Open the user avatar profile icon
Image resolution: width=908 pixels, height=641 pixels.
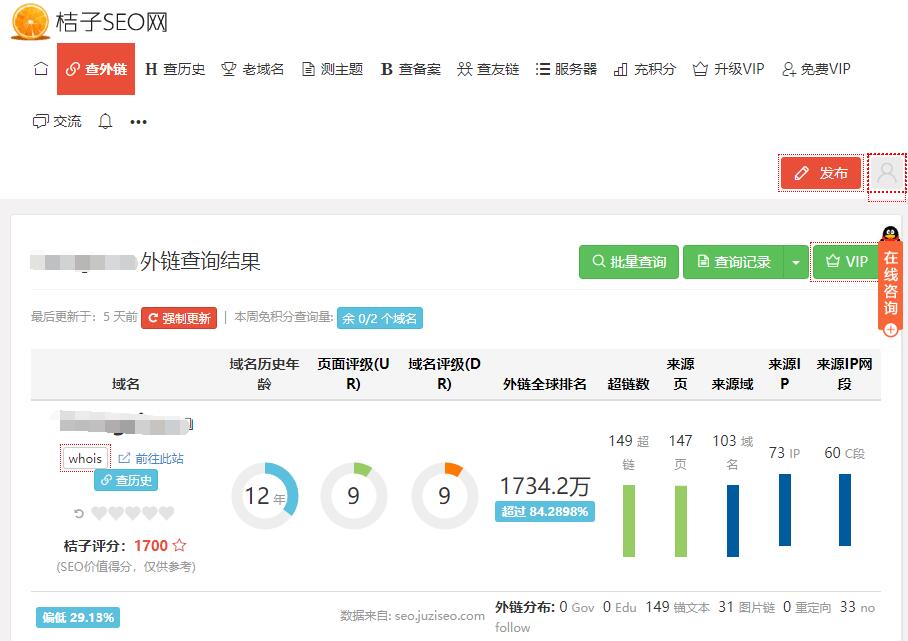(887, 173)
